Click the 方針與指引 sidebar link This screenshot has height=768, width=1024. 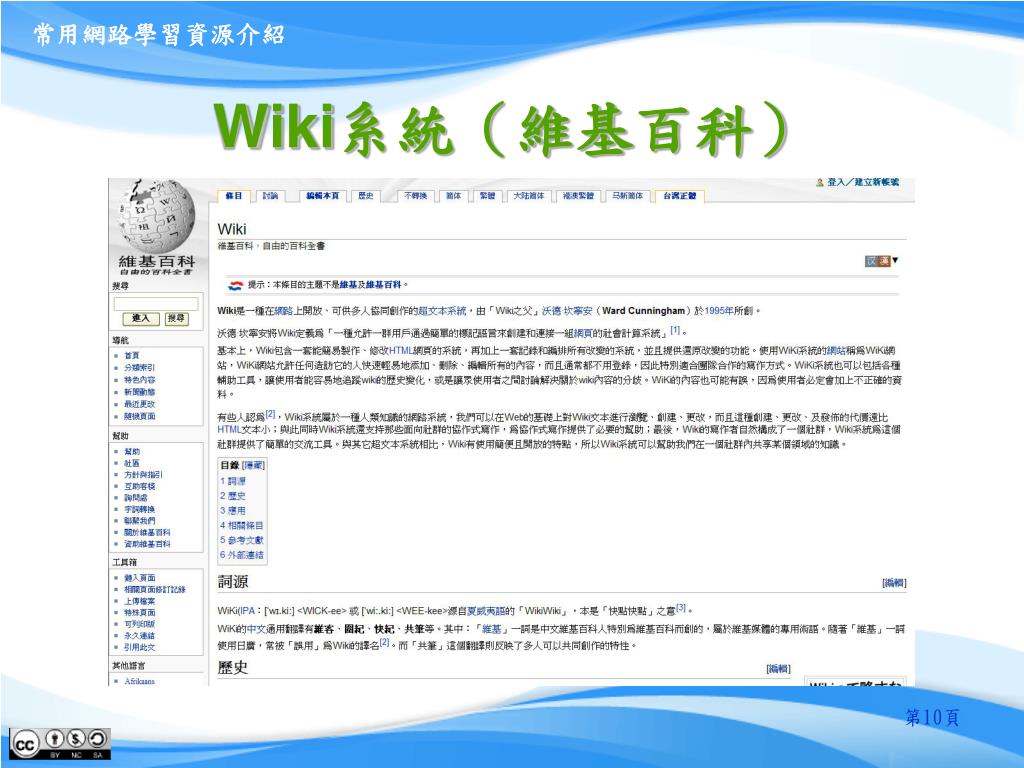(x=144, y=475)
